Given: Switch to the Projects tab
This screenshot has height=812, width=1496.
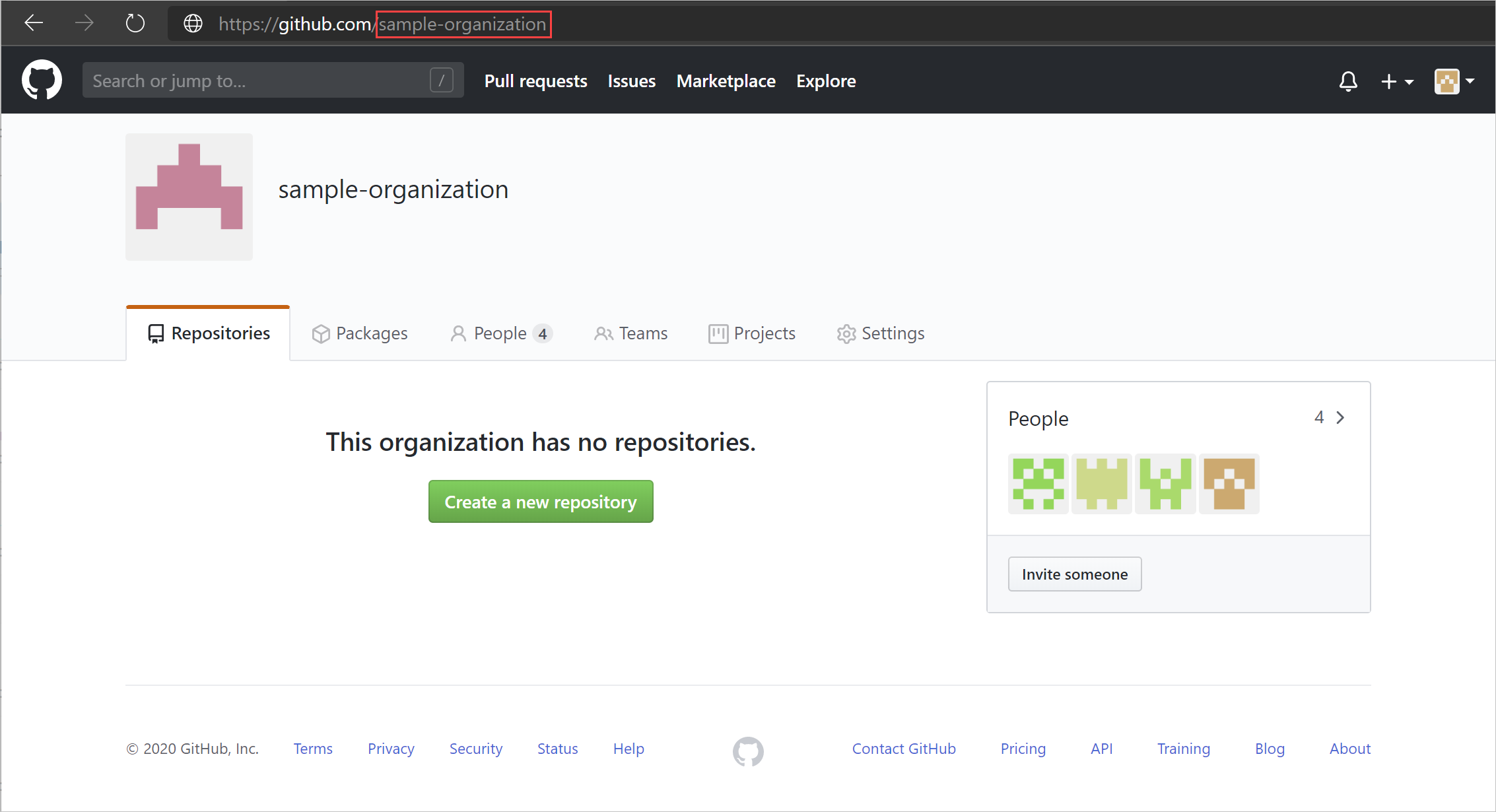Looking at the screenshot, I should [x=752, y=333].
